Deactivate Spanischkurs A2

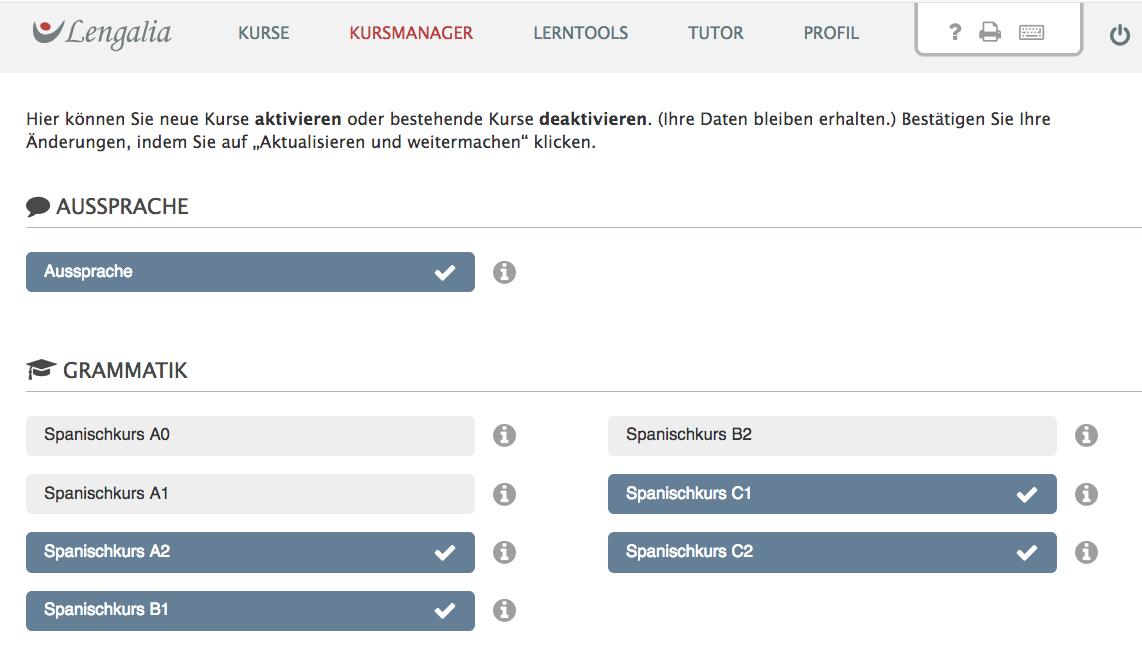pyautogui.click(x=250, y=552)
